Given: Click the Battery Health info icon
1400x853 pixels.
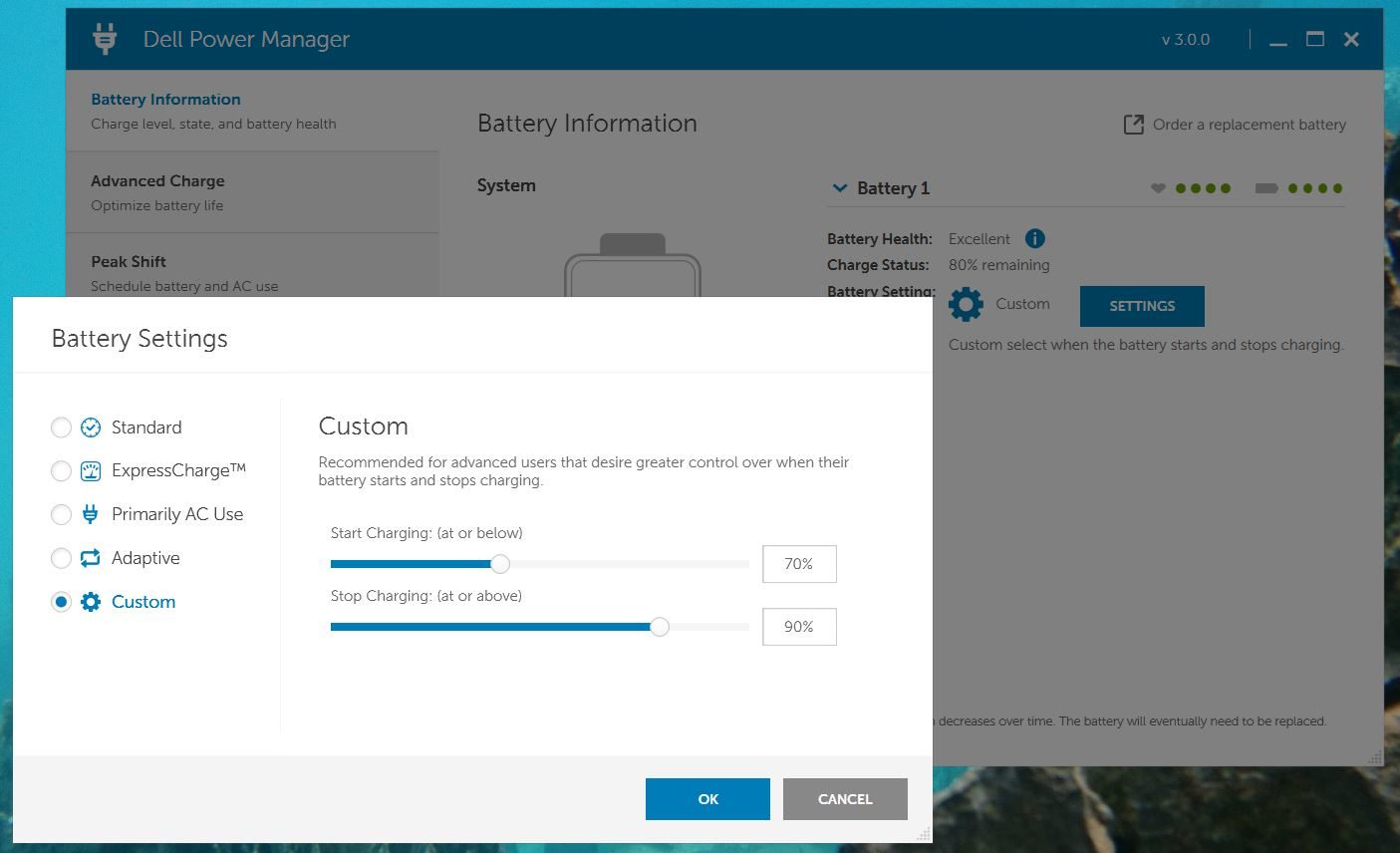Looking at the screenshot, I should (1035, 238).
